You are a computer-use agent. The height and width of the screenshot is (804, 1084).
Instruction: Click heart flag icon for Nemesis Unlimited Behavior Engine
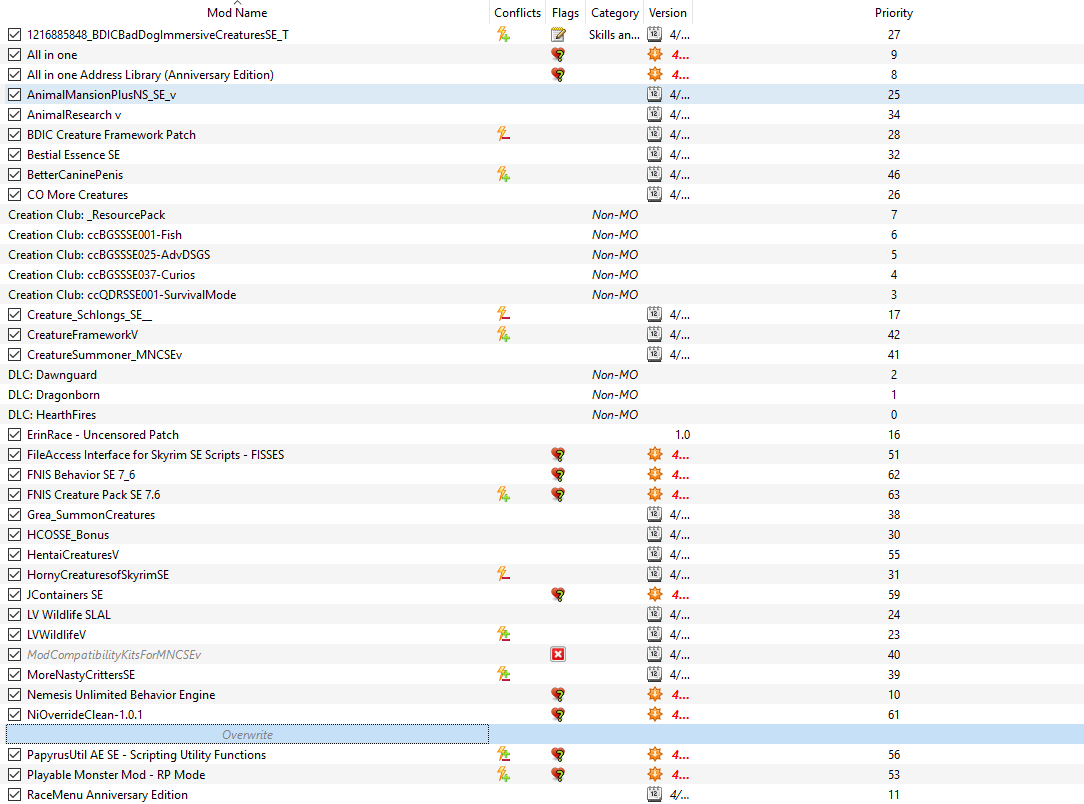(x=558, y=695)
